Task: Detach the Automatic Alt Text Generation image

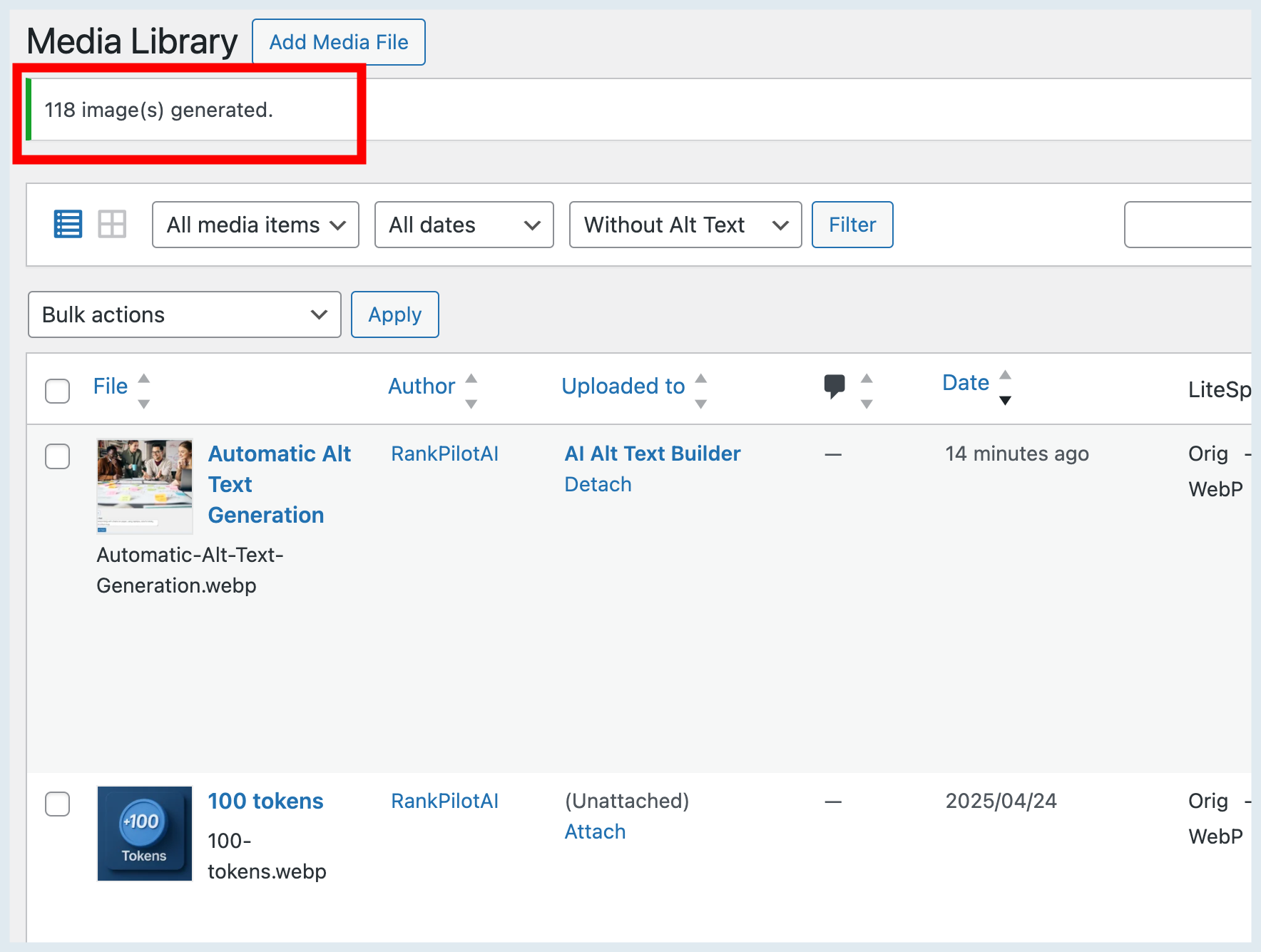Action: pyautogui.click(x=598, y=483)
